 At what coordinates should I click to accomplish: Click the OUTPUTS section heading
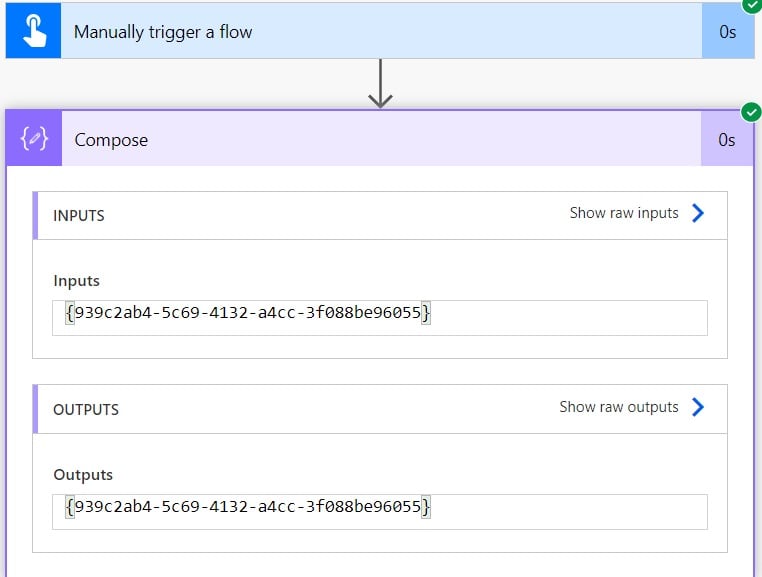86,409
